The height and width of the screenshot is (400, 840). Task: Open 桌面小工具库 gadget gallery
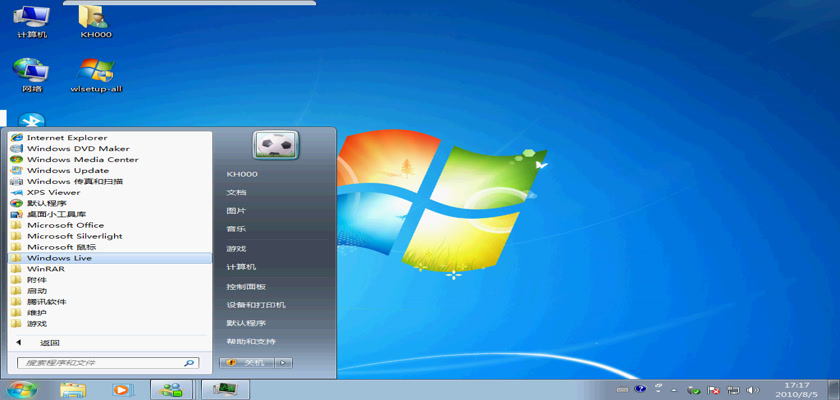(x=110, y=214)
